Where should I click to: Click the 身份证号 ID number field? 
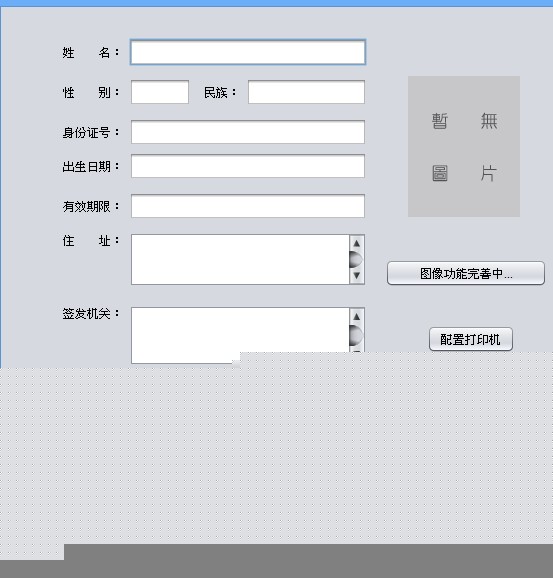(x=248, y=132)
